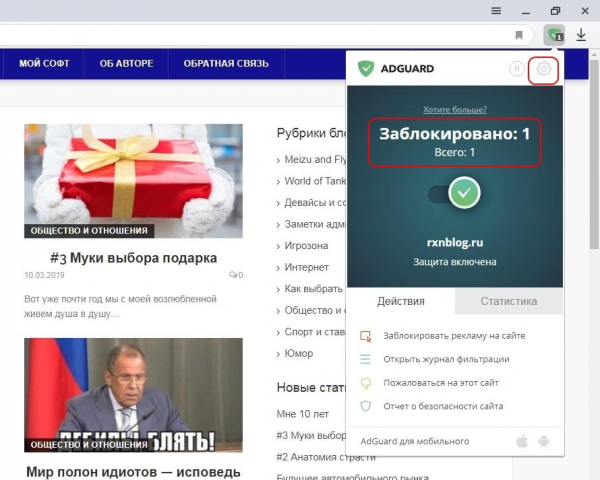Open the post title #3 Муки выбора подарка

click(x=133, y=258)
